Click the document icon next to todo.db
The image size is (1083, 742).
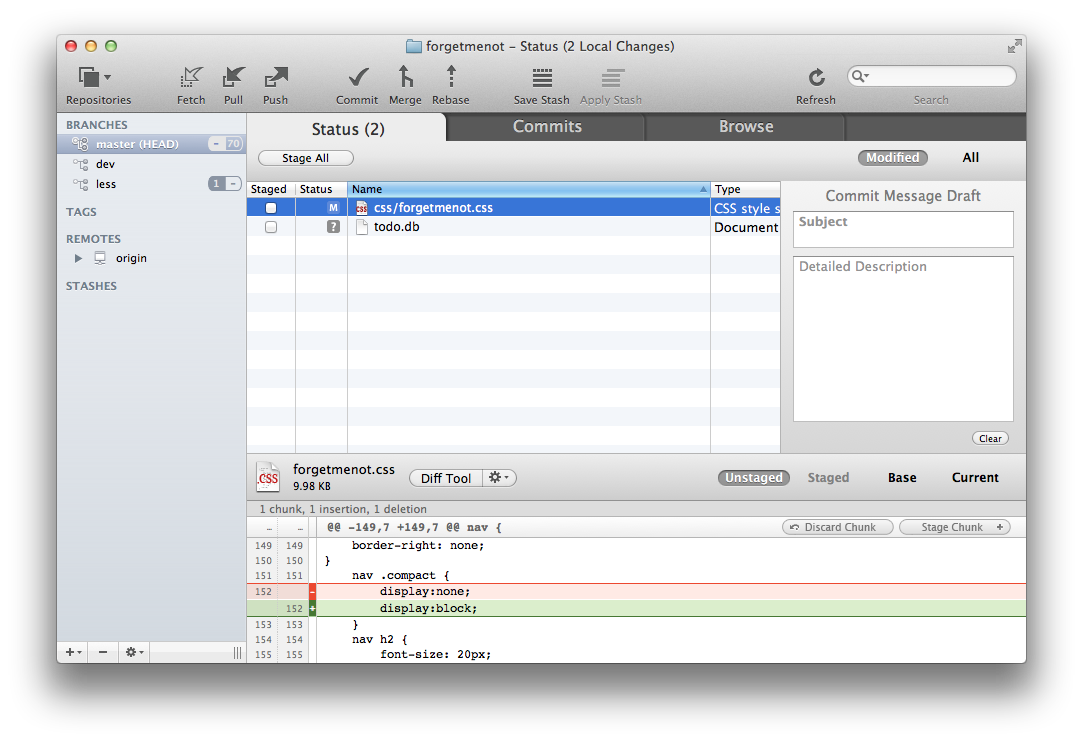click(361, 227)
